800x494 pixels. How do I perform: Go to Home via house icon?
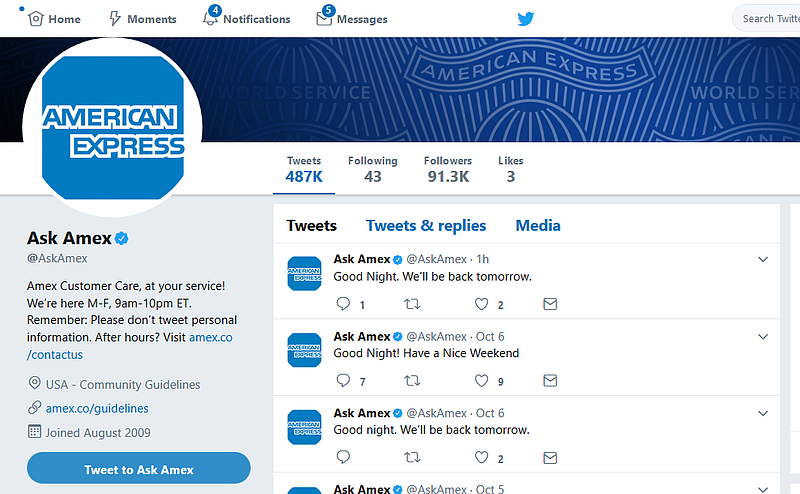coord(36,19)
